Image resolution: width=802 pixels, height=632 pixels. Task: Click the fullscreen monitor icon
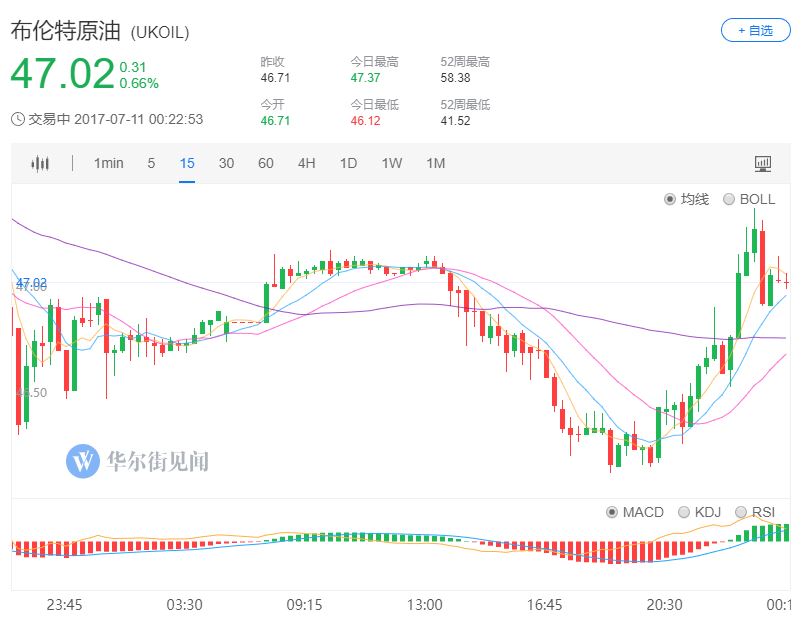point(762,164)
